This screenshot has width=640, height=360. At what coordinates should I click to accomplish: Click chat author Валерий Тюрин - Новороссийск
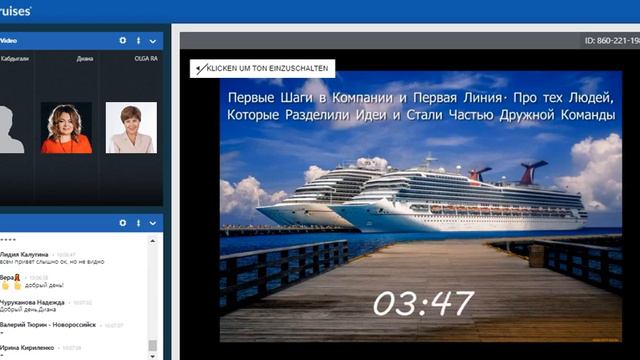tap(48, 325)
